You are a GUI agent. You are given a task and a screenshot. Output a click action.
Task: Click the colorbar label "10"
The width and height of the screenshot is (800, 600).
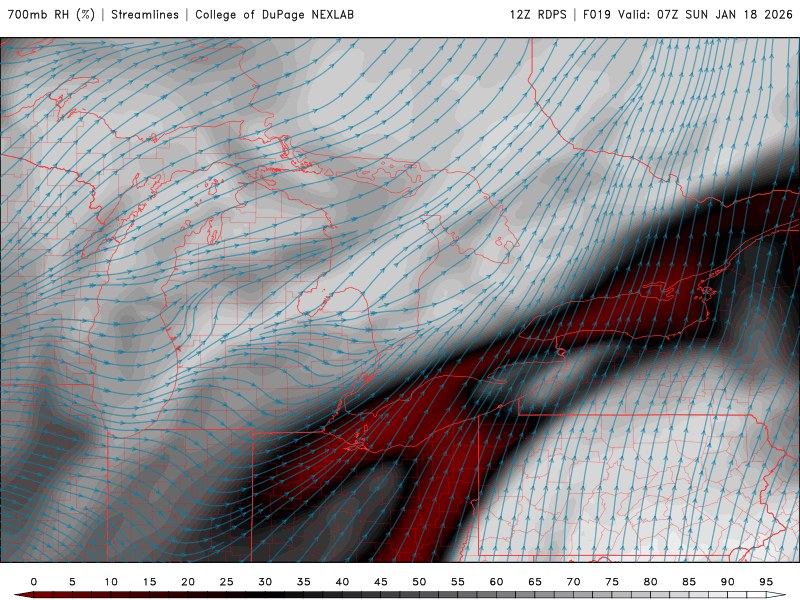111,582
